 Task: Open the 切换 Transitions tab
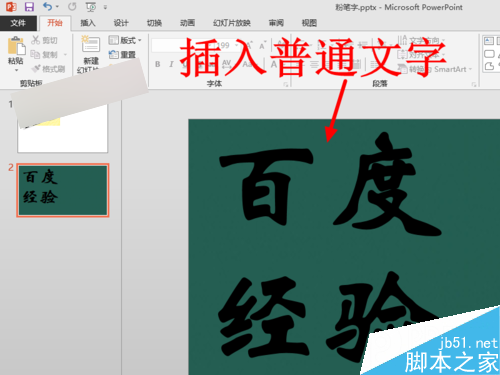pos(154,23)
